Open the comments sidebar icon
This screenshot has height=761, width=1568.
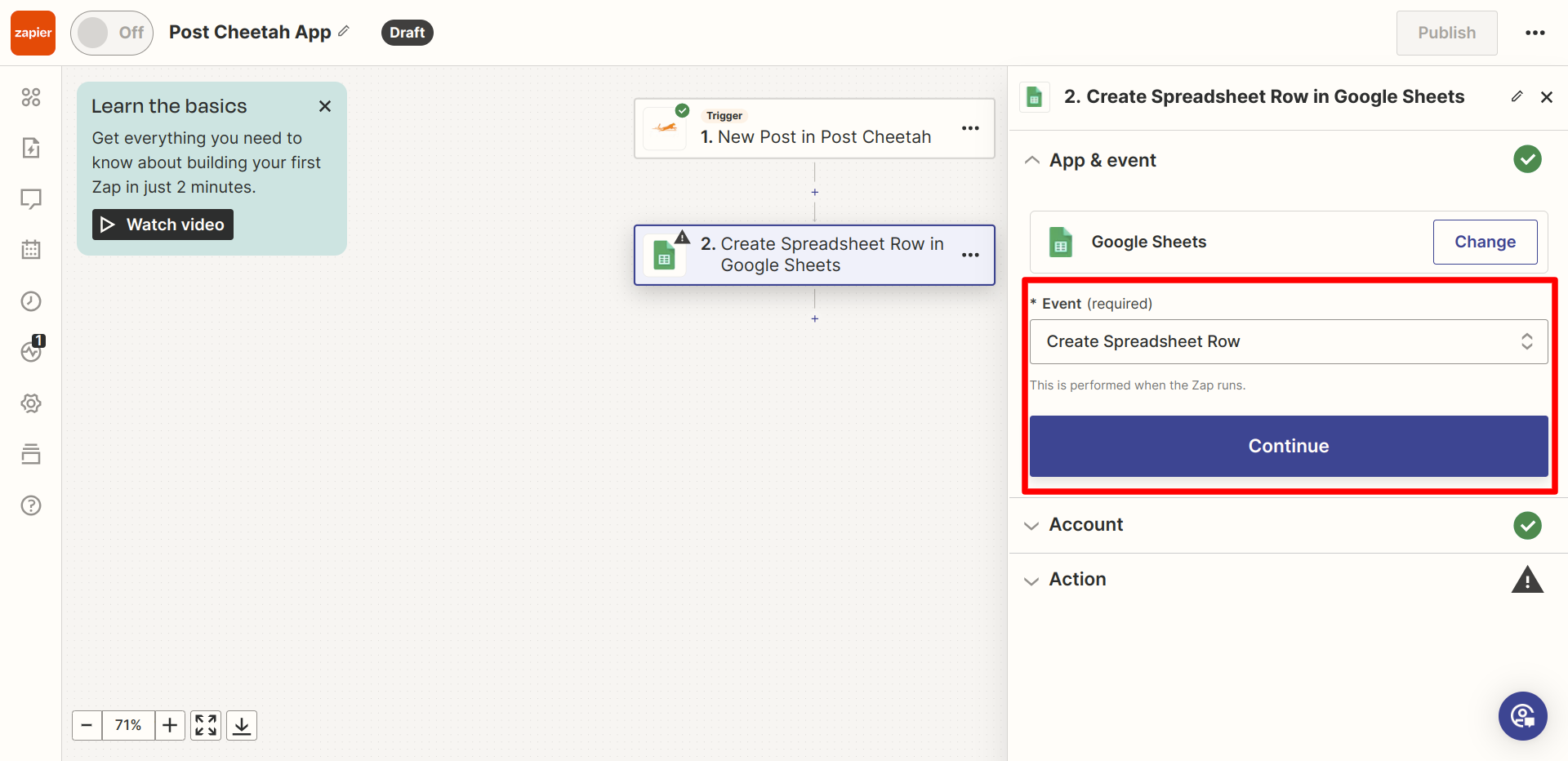point(31,199)
